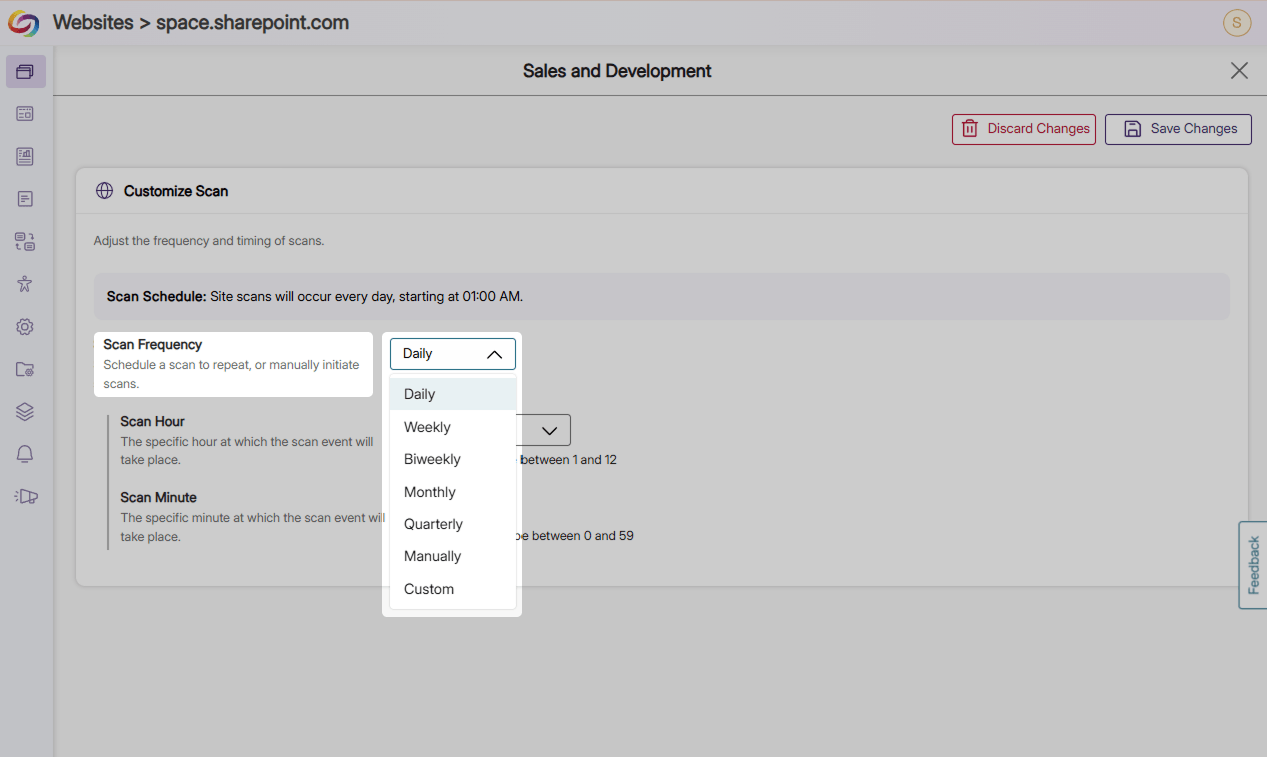
Task: Open the reports document icon
Action: click(25, 156)
